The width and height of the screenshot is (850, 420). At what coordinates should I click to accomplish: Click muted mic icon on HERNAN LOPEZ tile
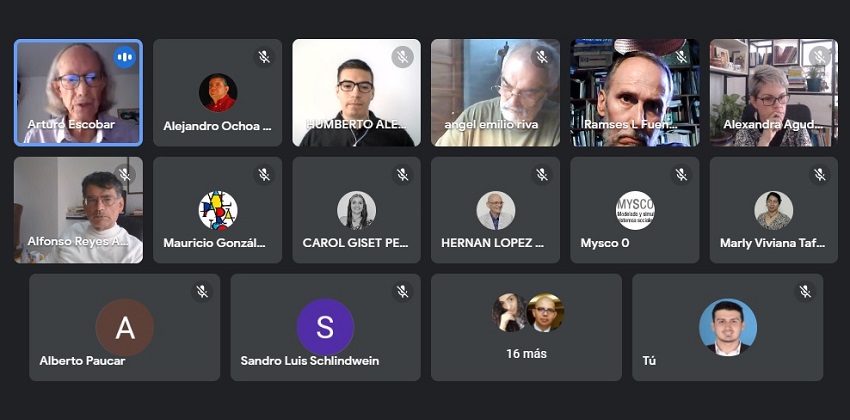click(x=542, y=175)
